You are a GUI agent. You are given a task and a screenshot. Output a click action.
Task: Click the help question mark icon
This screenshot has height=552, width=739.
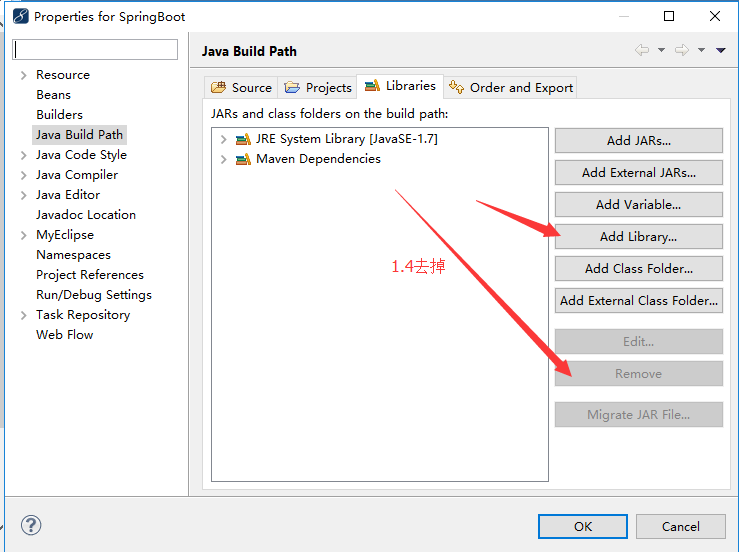[x=31, y=525]
